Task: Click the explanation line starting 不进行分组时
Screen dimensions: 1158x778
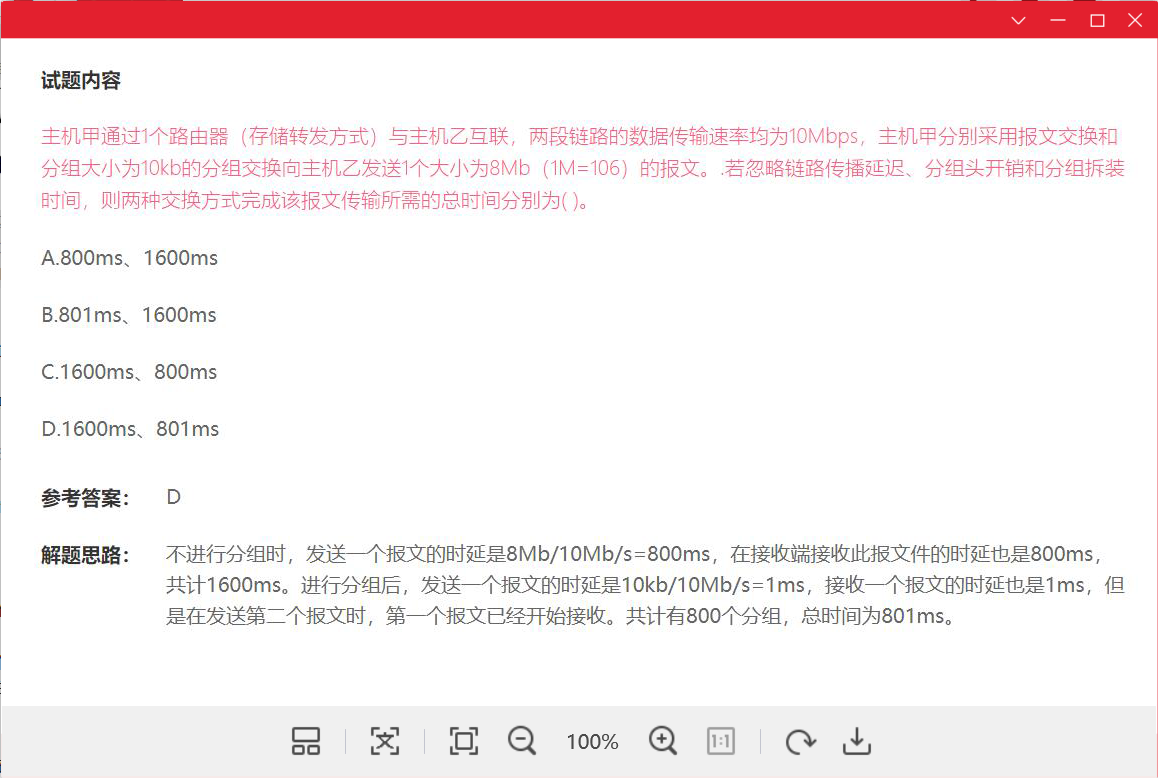Action: coord(634,553)
